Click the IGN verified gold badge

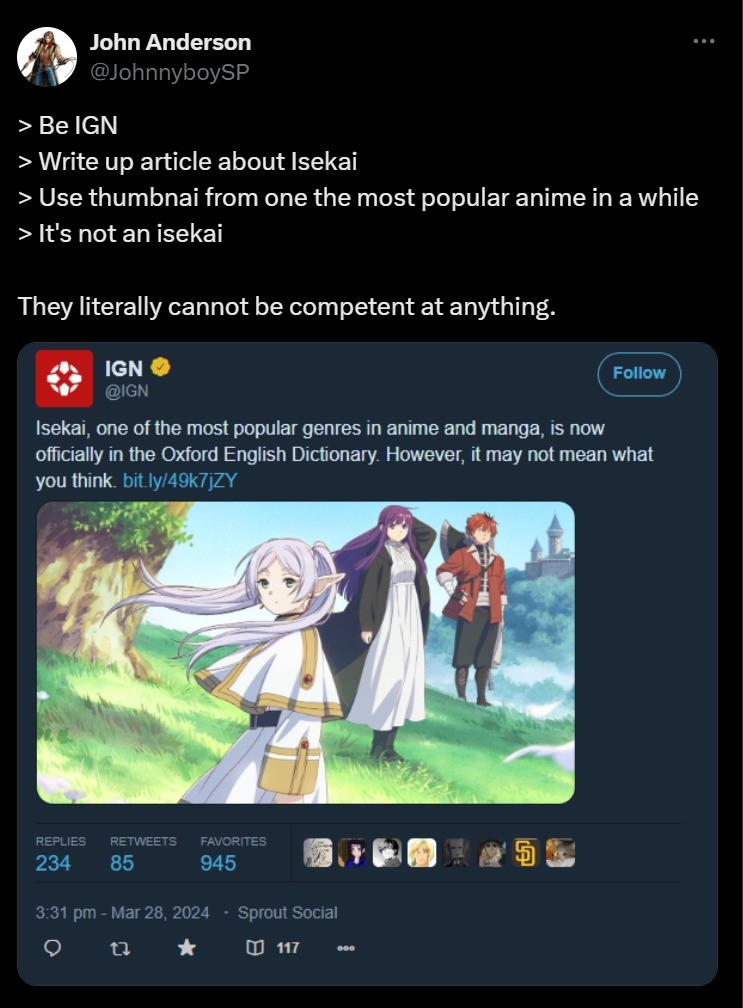click(x=160, y=367)
